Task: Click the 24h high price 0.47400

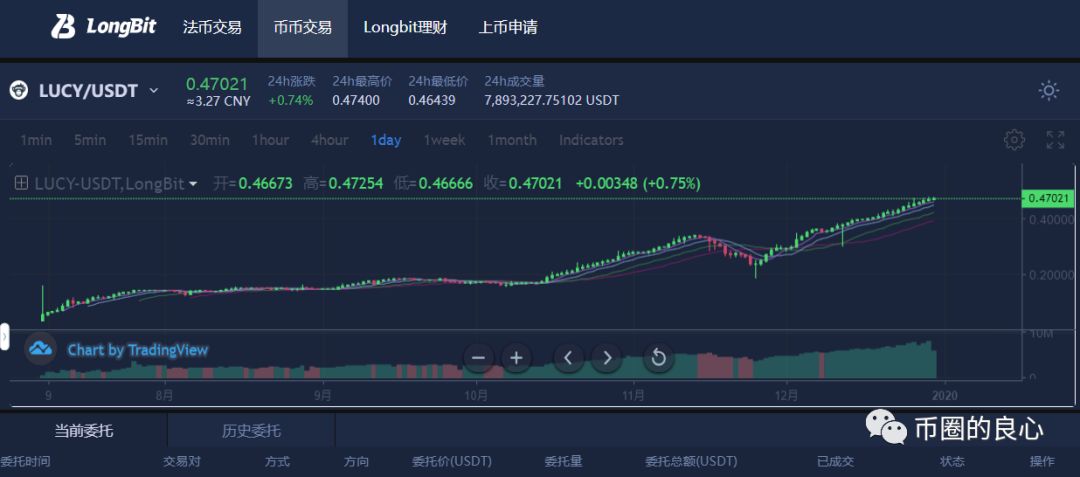Action: 356,100
